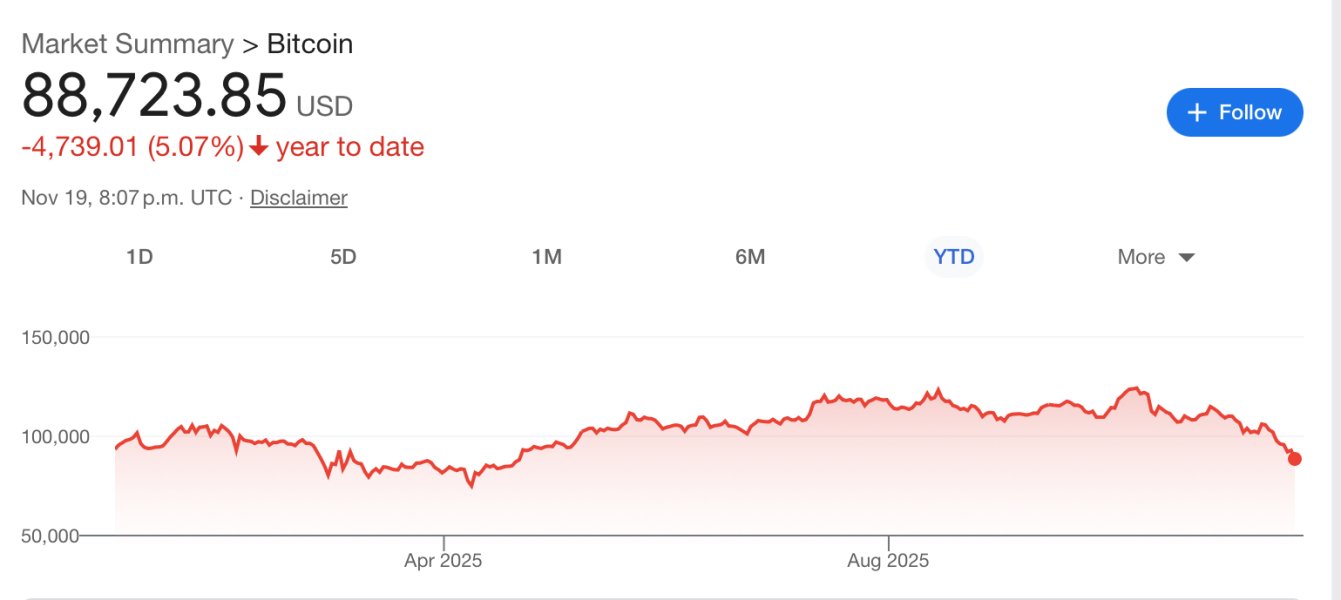Screen dimensions: 1341x600
Task: Click the 88,723.85 price value
Action: point(154,97)
